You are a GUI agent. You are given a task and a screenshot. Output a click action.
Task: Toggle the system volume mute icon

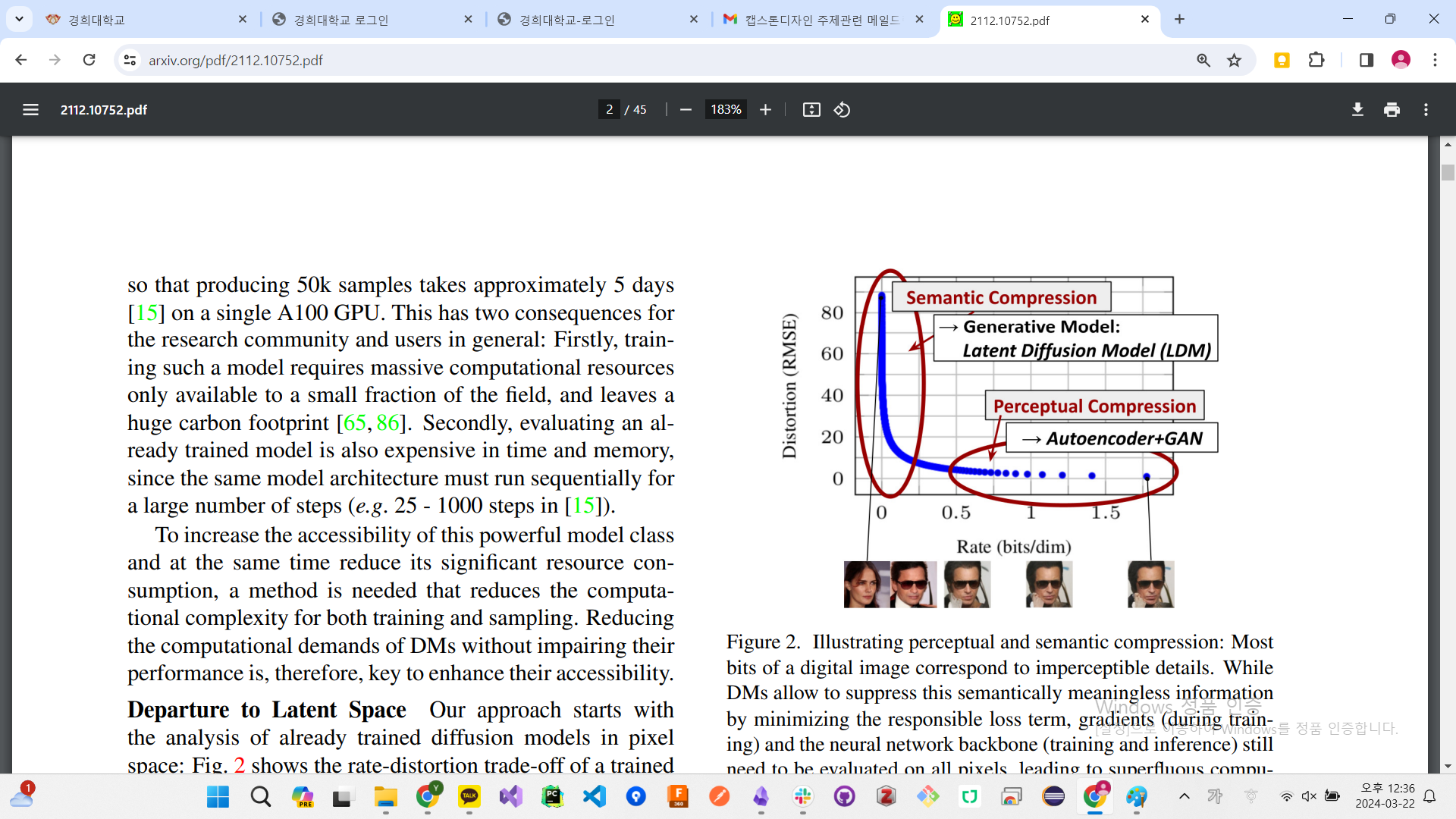pyautogui.click(x=1309, y=796)
